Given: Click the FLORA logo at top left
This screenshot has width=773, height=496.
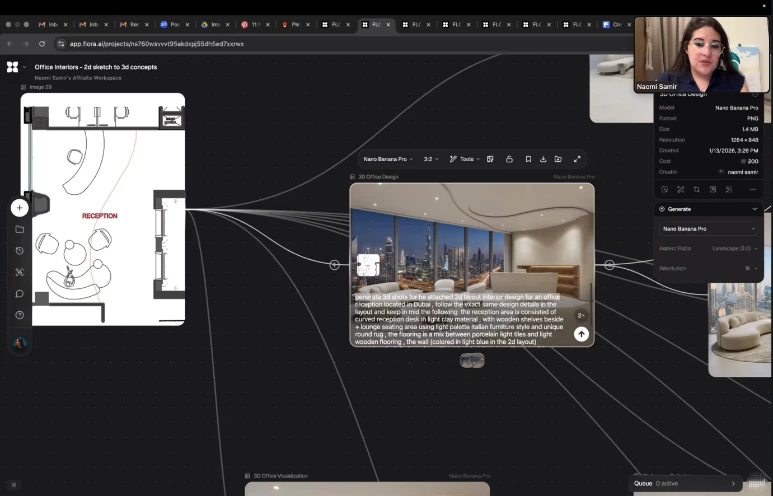Looking at the screenshot, I should (12, 67).
